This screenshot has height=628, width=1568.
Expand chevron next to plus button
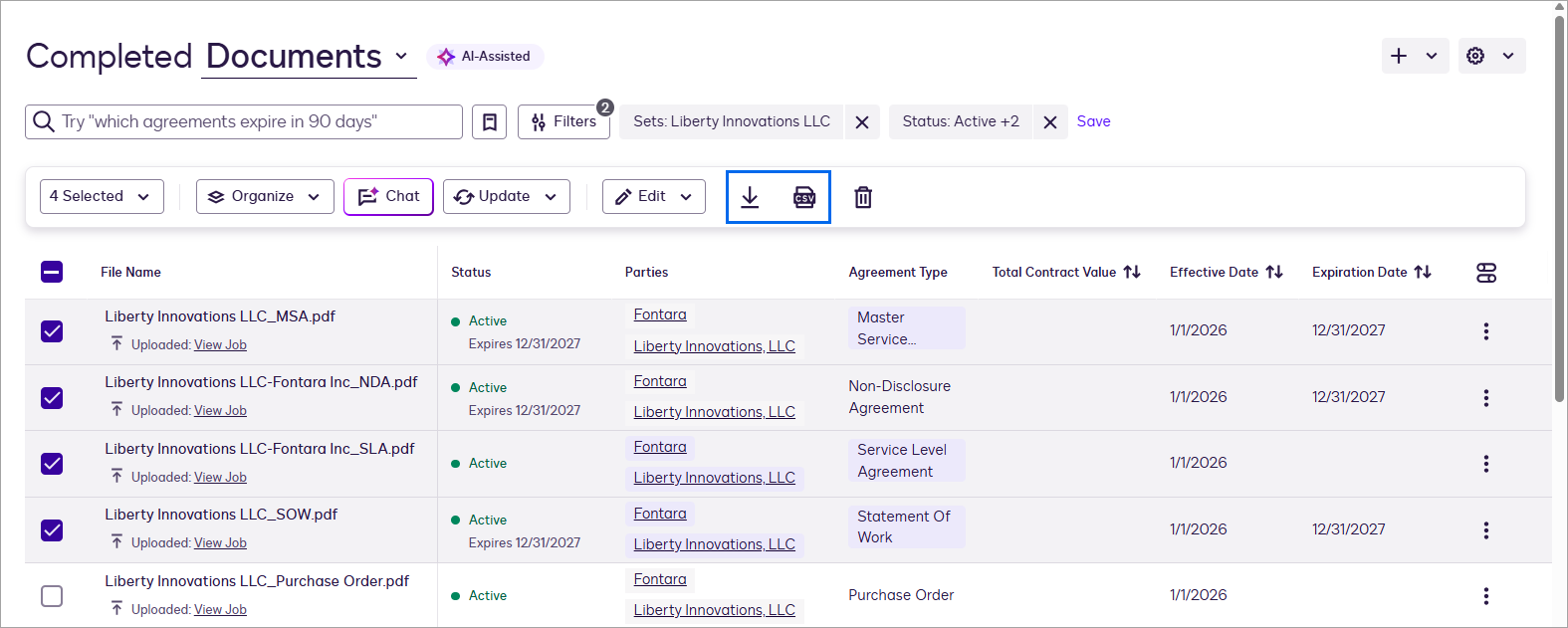coord(1432,56)
